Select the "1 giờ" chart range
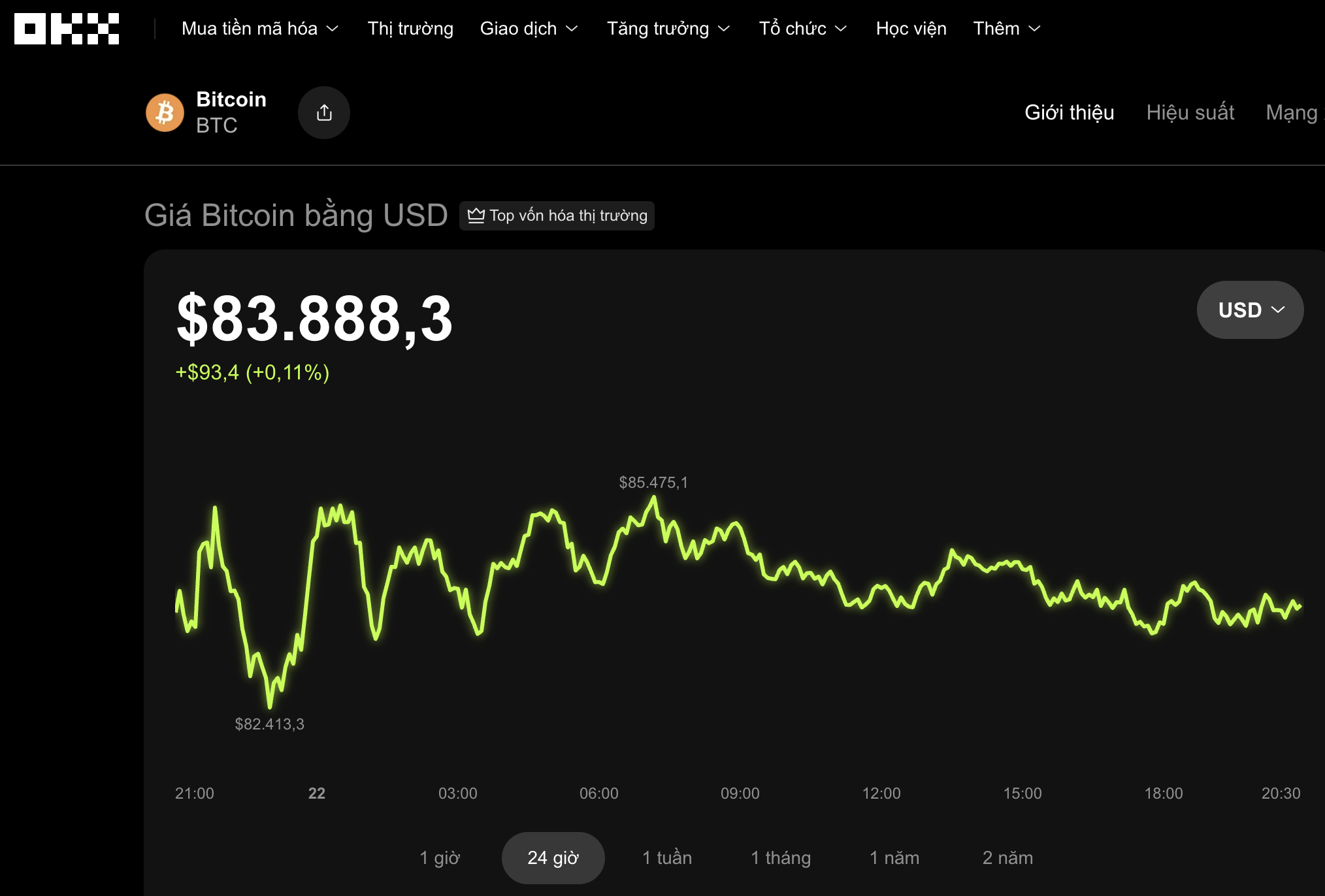 coord(440,857)
